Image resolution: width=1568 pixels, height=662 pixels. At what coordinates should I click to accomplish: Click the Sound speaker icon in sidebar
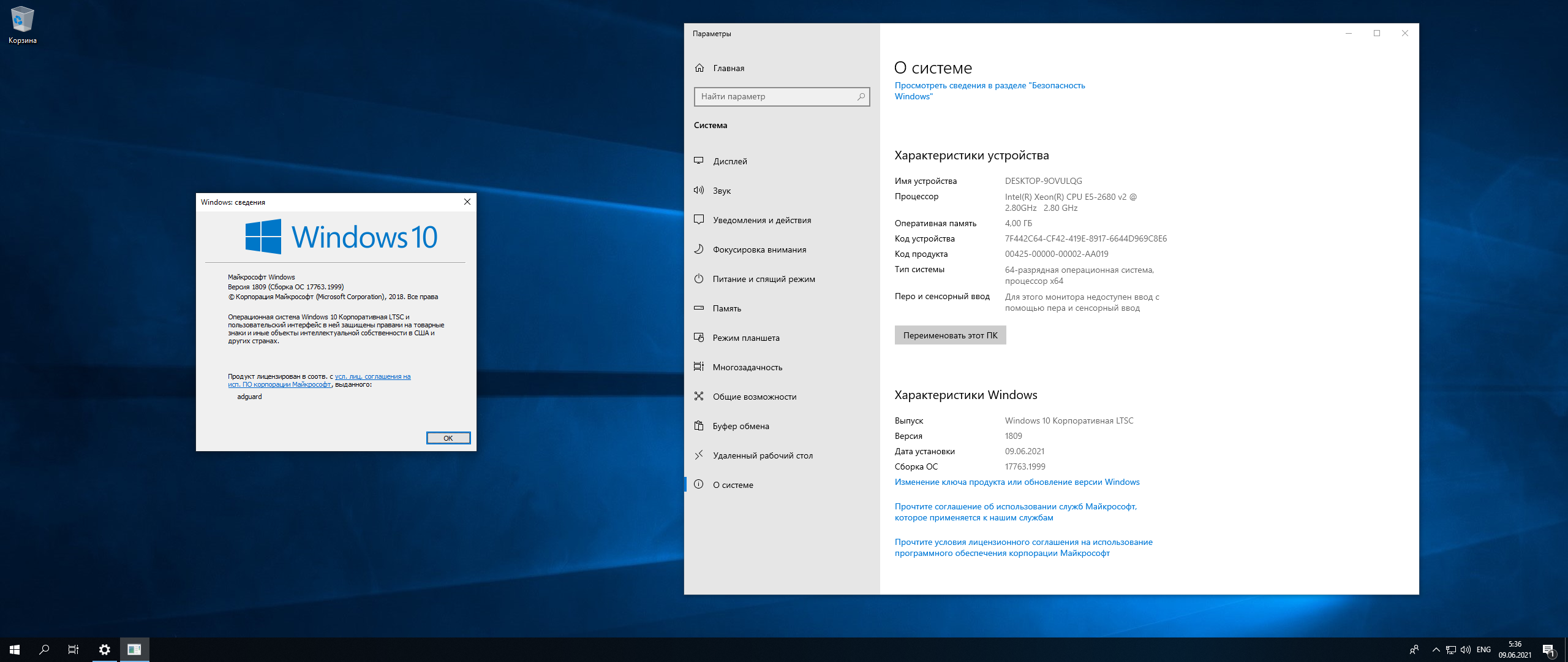(x=699, y=190)
